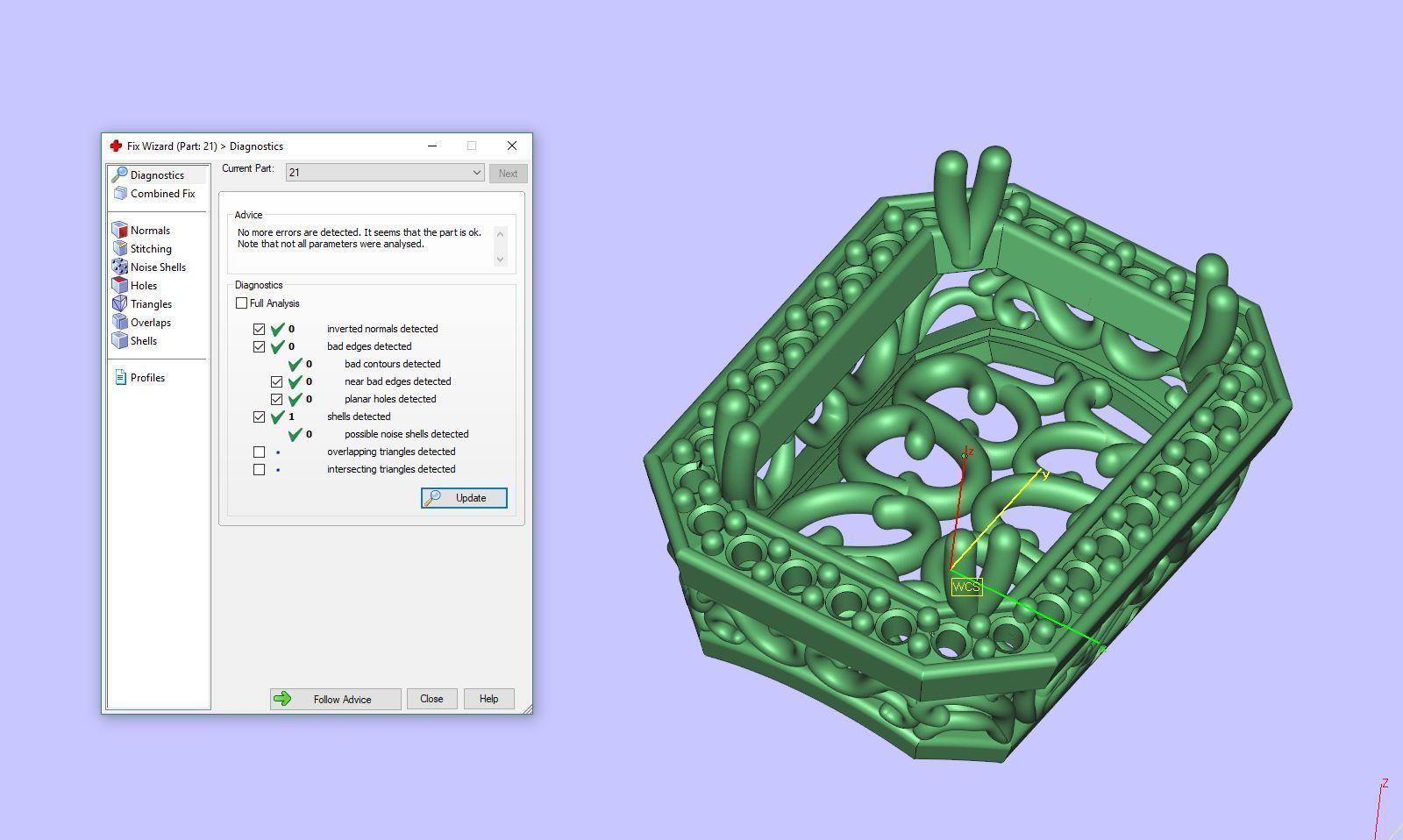The image size is (1403, 840).
Task: Switch to the Combined Fix page
Action: pyautogui.click(x=162, y=194)
